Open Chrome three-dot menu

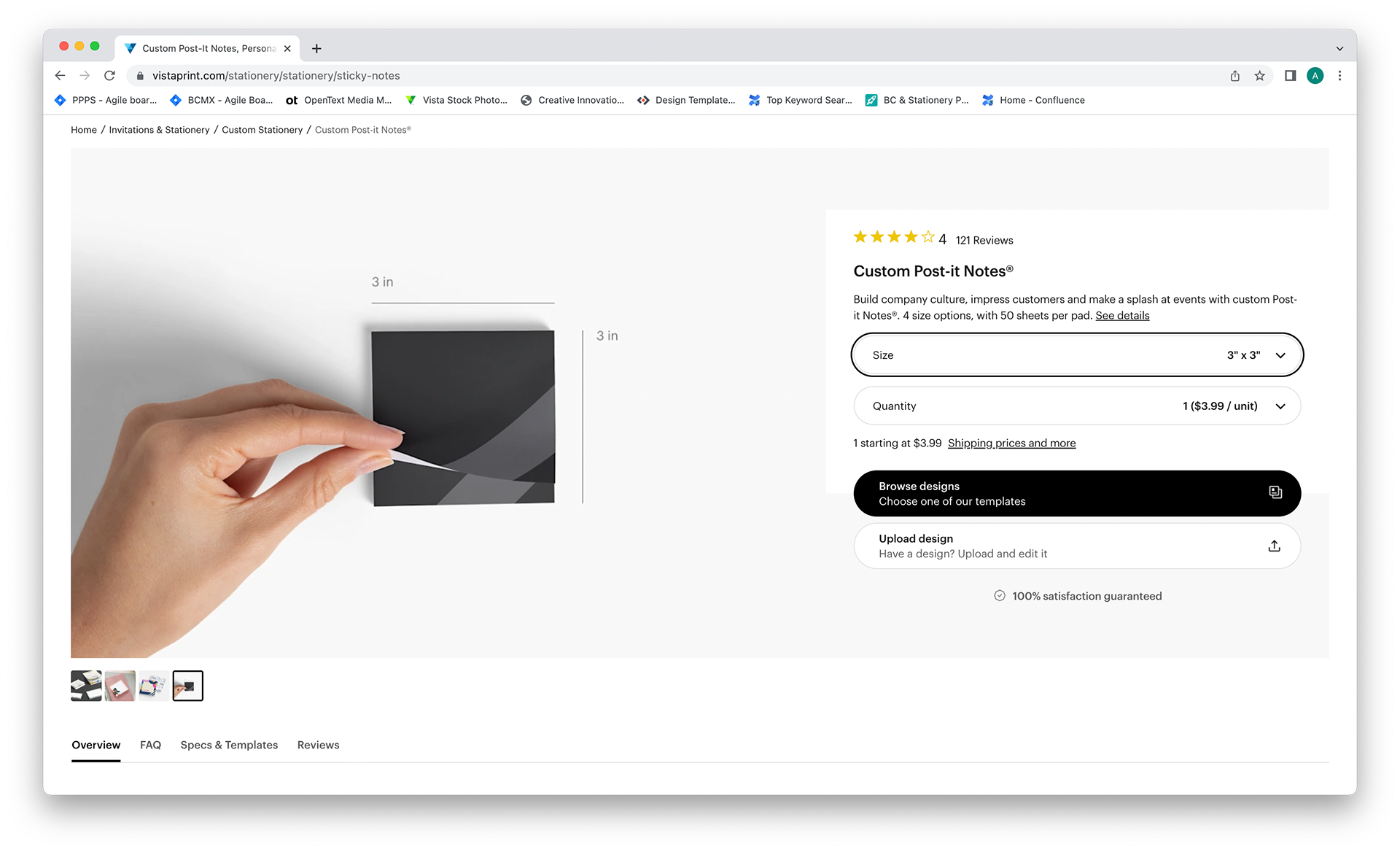tap(1339, 75)
